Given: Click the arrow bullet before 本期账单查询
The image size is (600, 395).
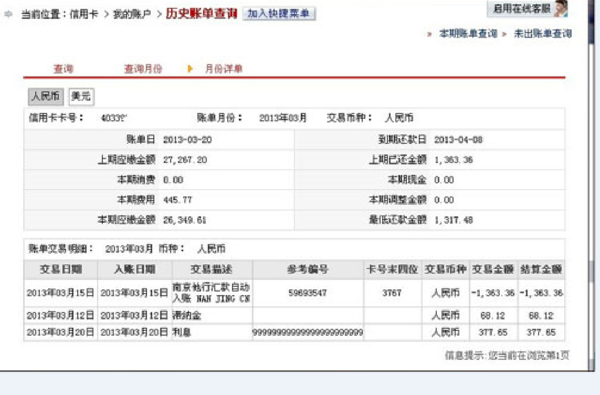Looking at the screenshot, I should point(429,34).
